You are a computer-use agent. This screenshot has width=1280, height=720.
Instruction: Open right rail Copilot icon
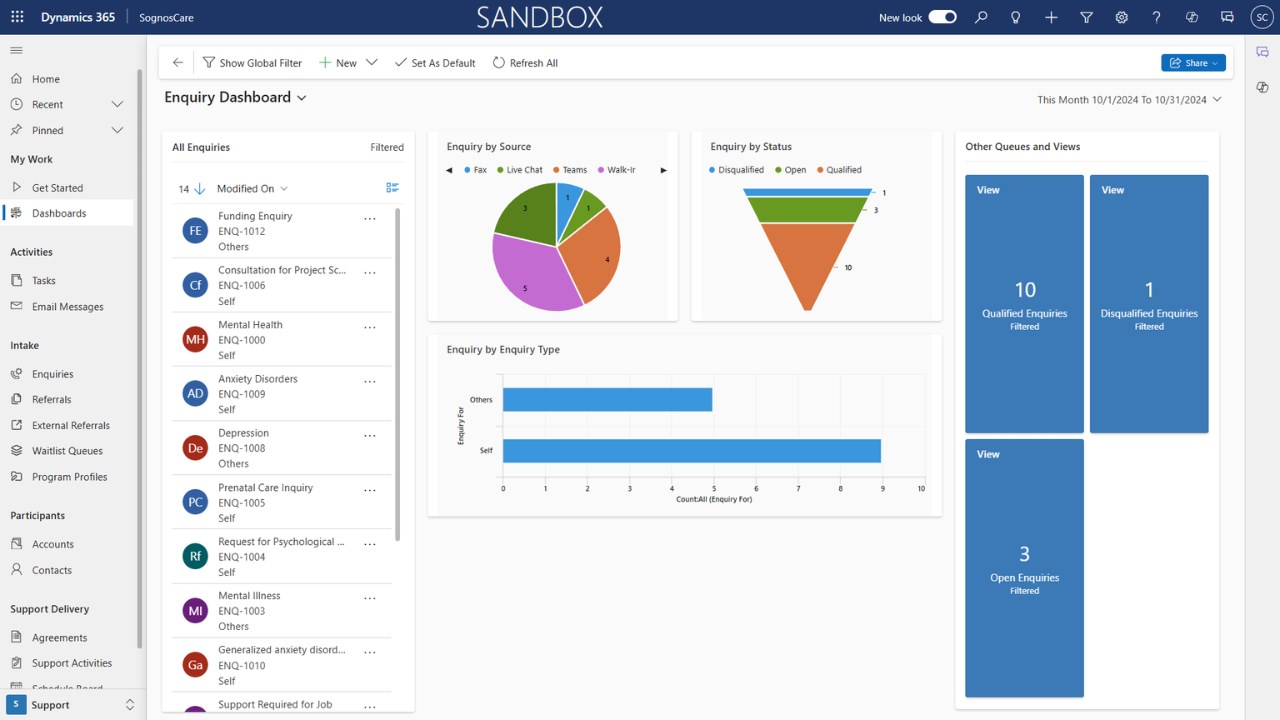1263,87
